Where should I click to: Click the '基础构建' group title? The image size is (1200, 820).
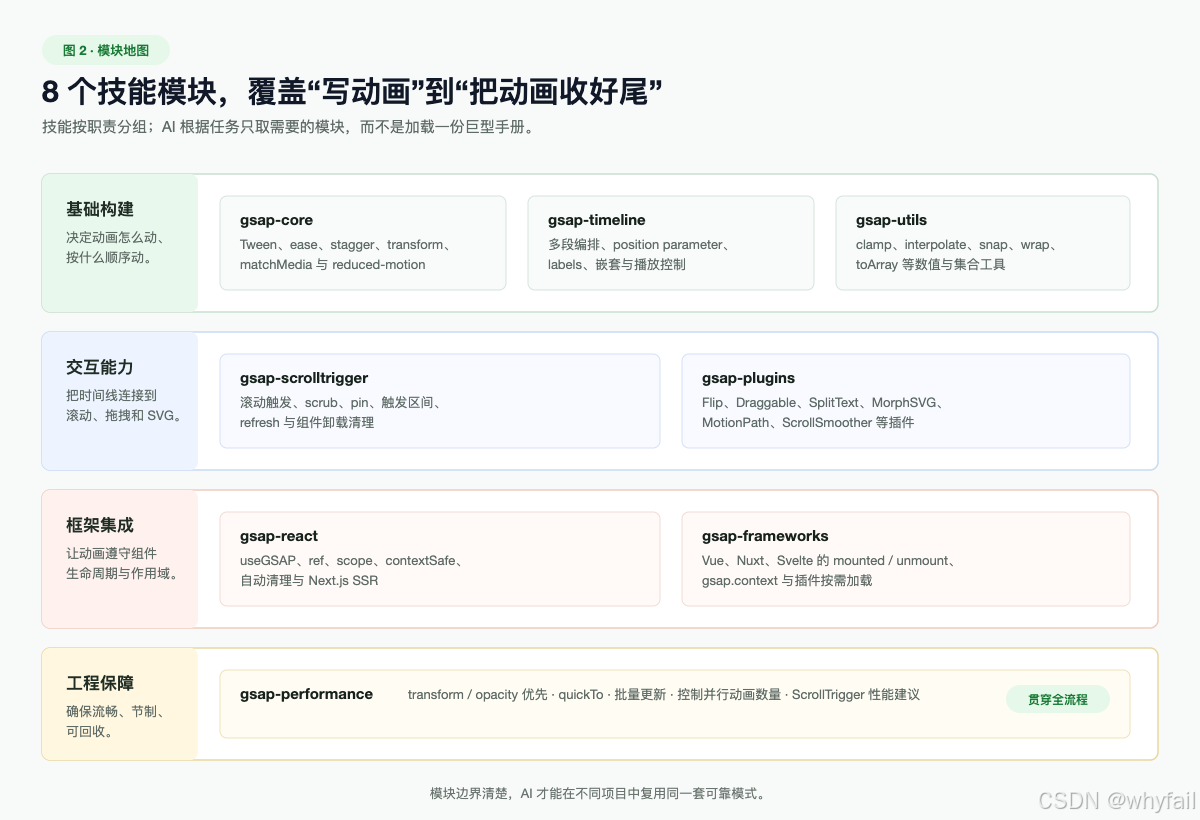(100, 209)
